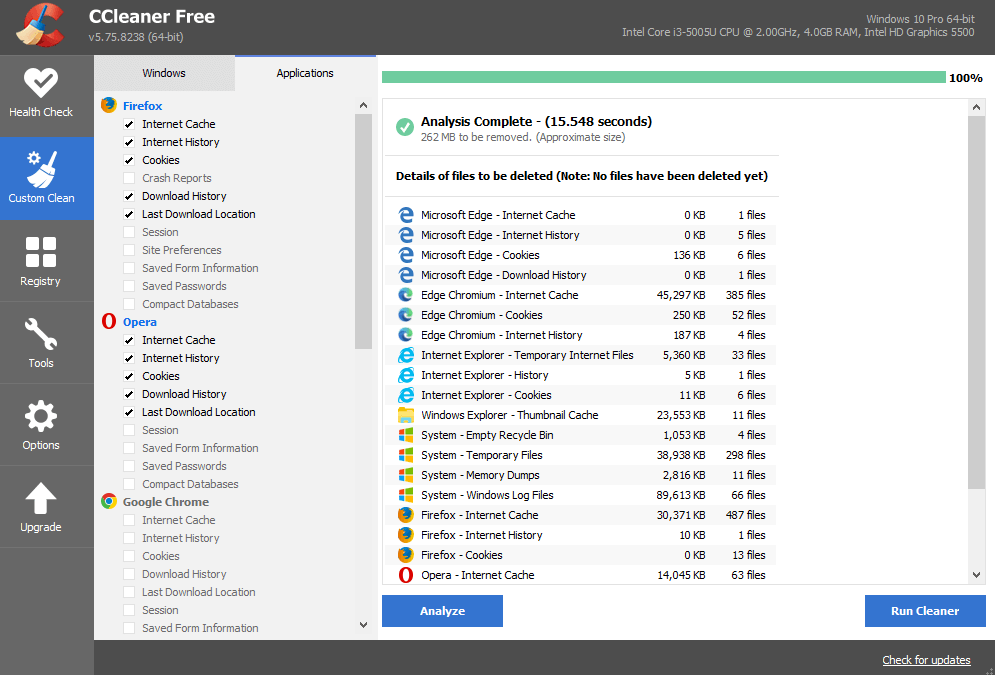Enable Firefox Saved Passwords checkbox
The height and width of the screenshot is (675, 995).
[x=129, y=286]
